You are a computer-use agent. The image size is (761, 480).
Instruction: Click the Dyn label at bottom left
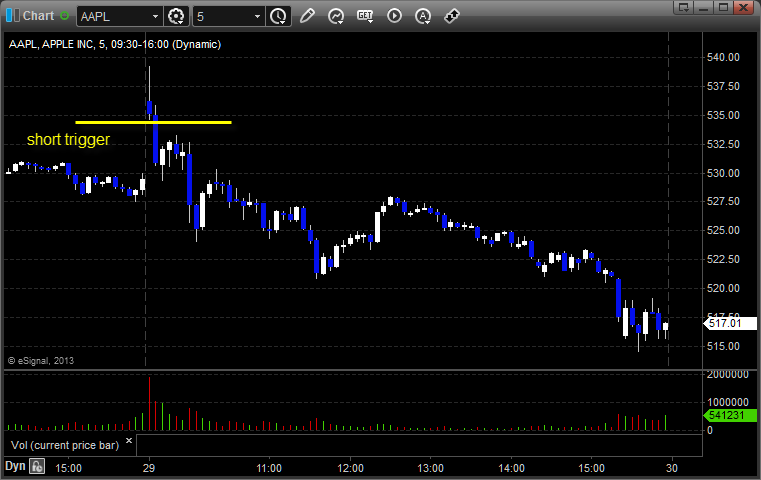(15, 466)
